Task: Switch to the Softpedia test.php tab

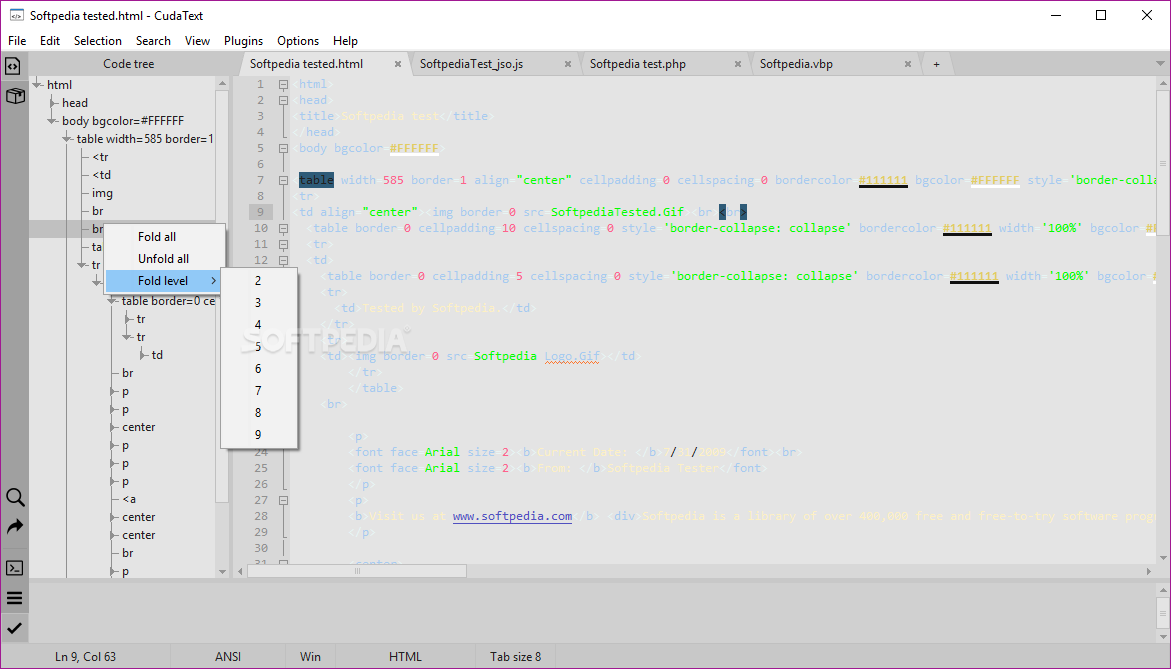Action: (638, 64)
